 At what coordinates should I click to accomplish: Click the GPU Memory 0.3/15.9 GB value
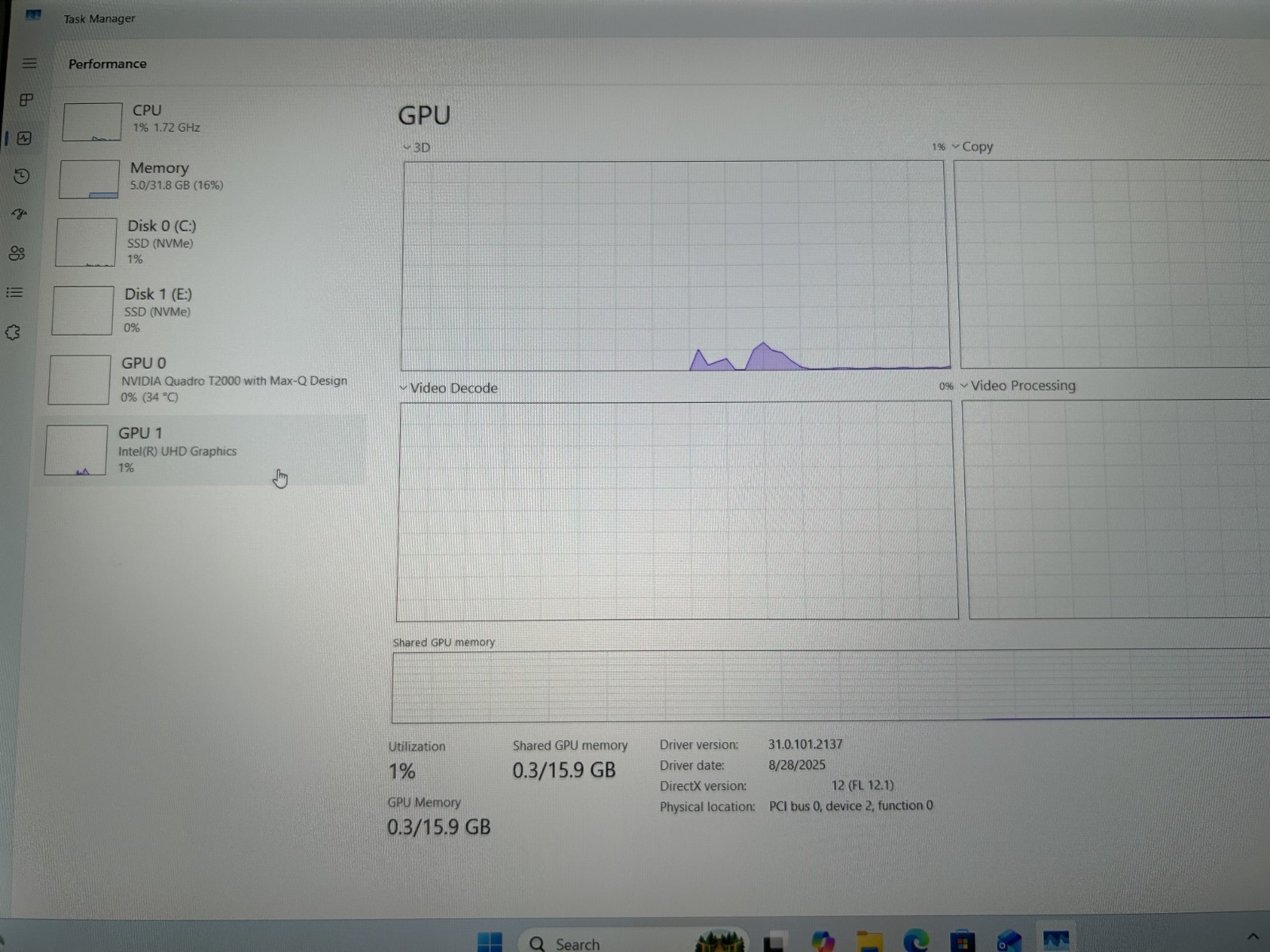click(x=439, y=827)
